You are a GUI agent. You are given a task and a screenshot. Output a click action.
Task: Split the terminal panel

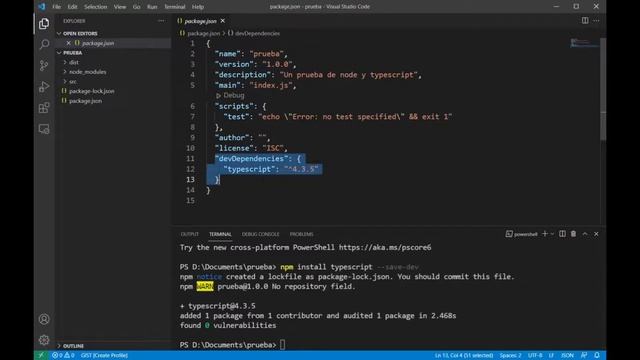562,234
